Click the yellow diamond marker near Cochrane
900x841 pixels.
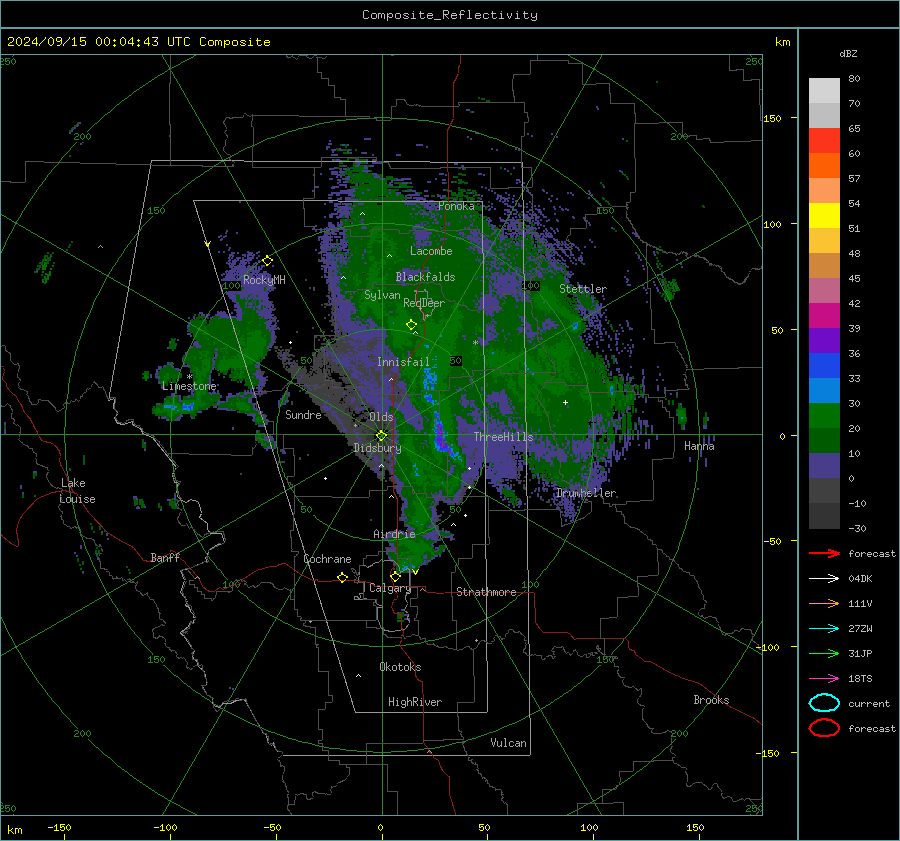[343, 577]
